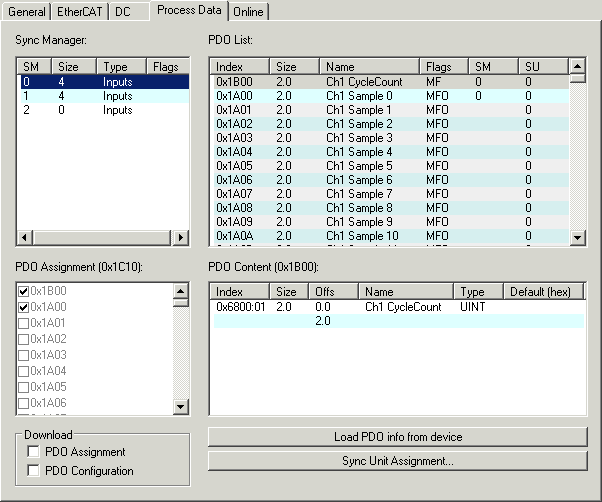Click PDO List Index column header
Image resolution: width=602 pixels, height=502 pixels.
pos(240,67)
